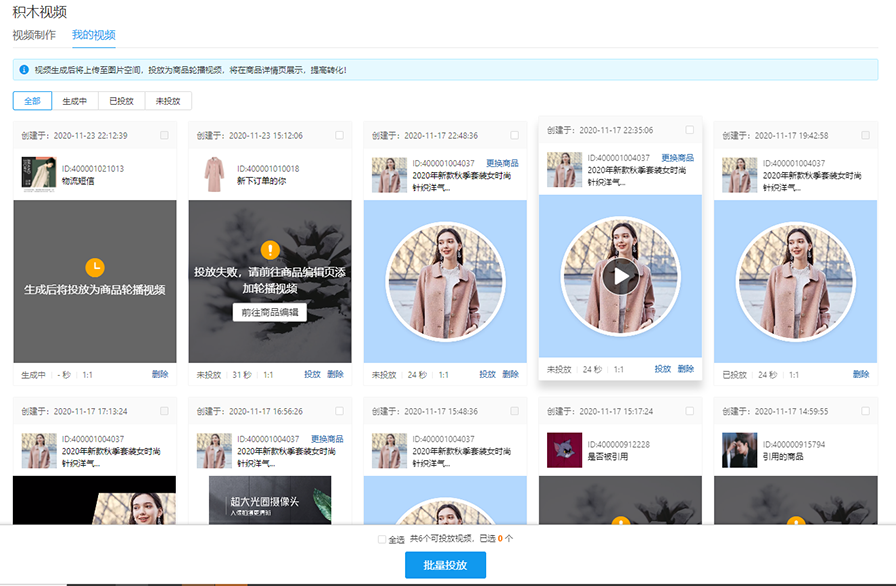
Task: Open product thumbnail on card created 19:42:58
Action: coord(739,175)
